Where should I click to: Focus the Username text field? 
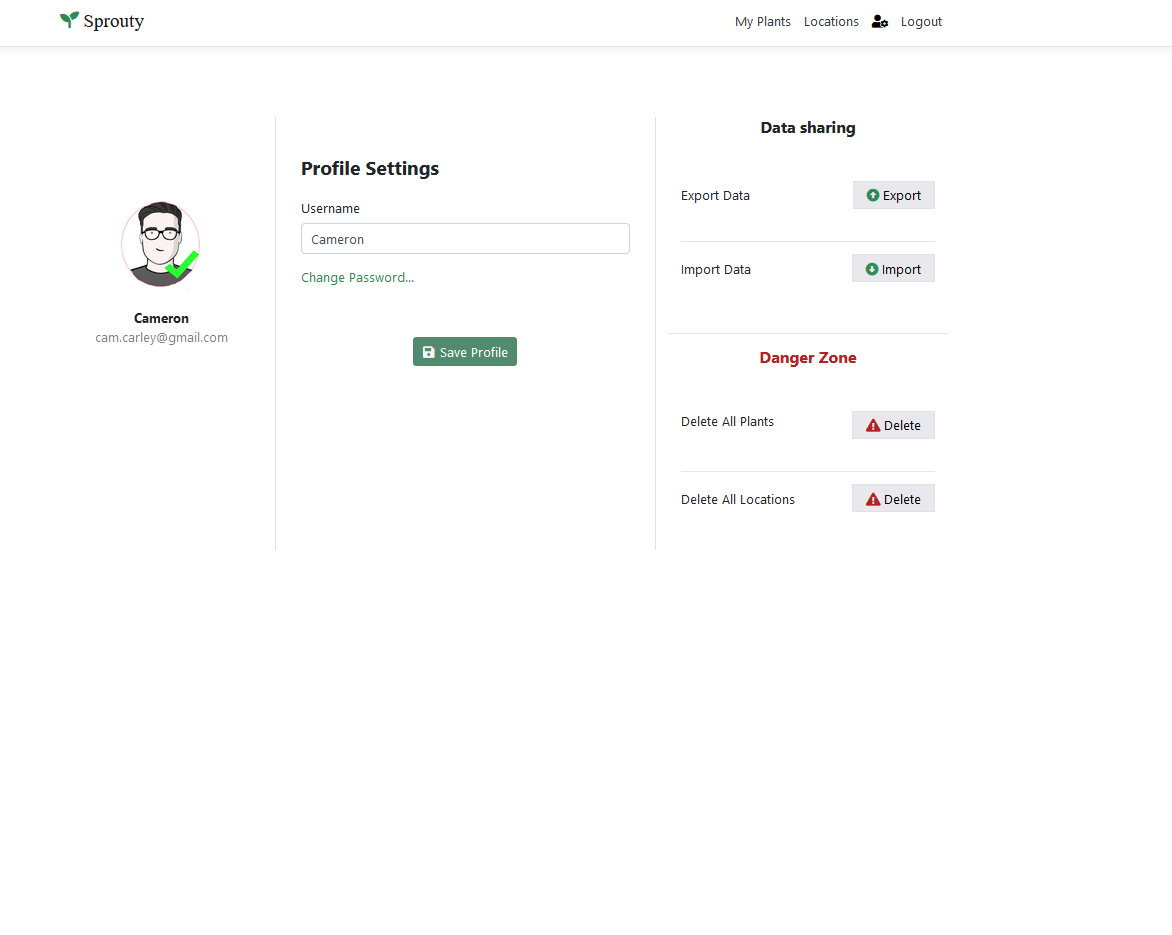465,239
